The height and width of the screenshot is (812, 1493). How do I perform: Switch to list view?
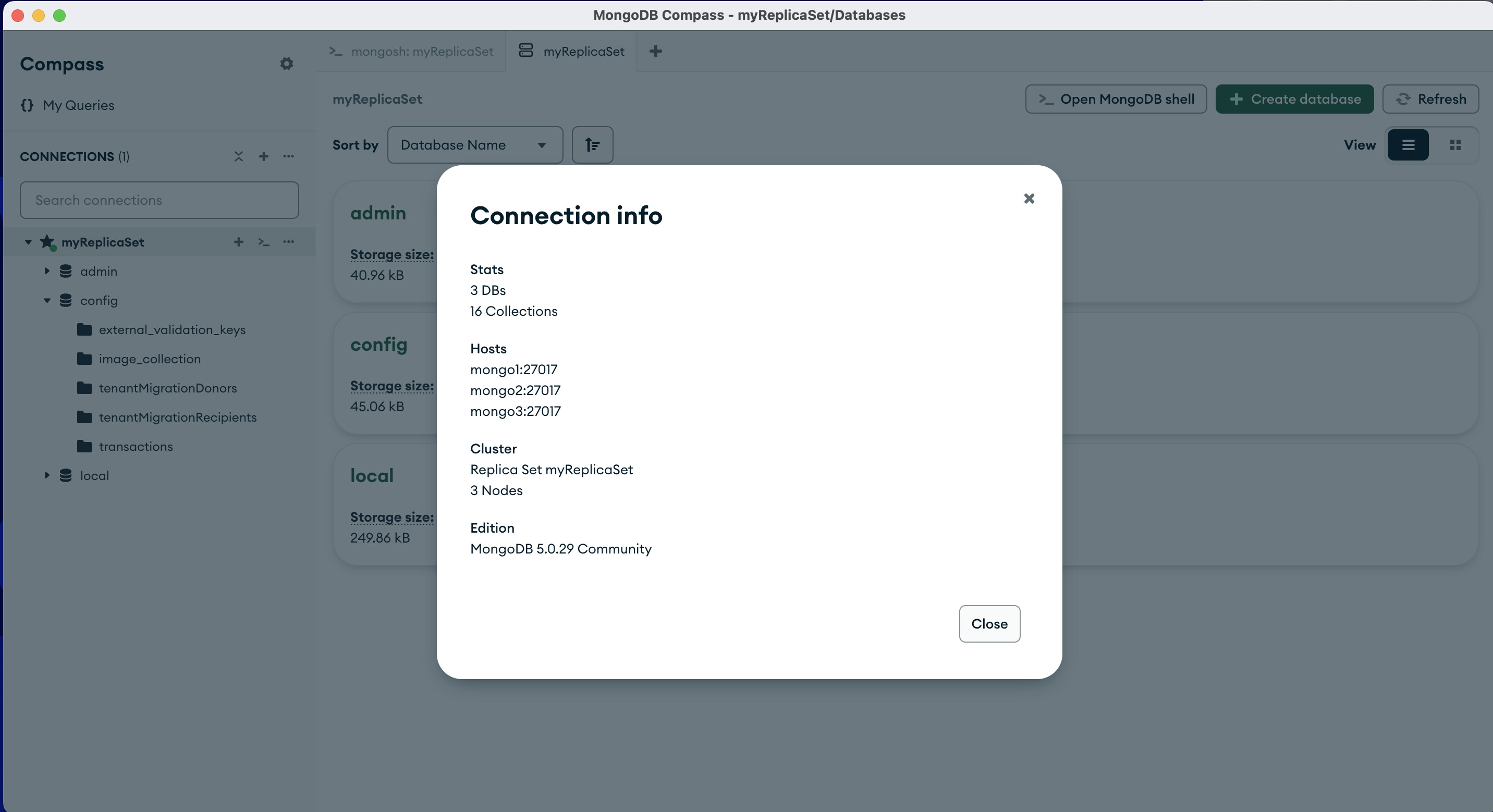pos(1408,145)
